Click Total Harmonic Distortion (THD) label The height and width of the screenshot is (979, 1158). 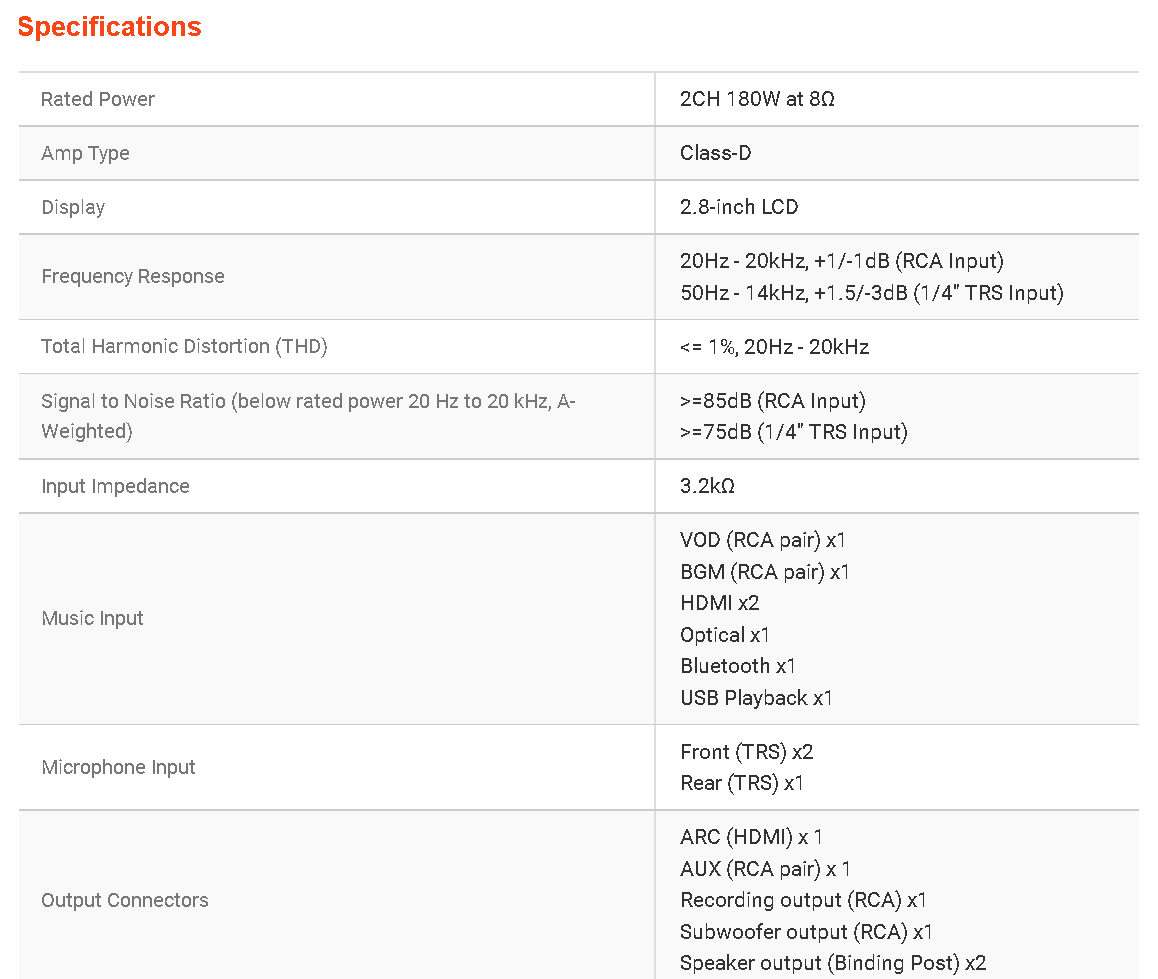point(184,346)
